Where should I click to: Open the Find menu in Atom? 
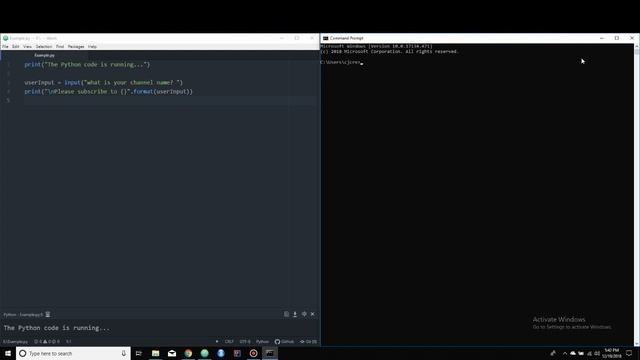[60, 47]
